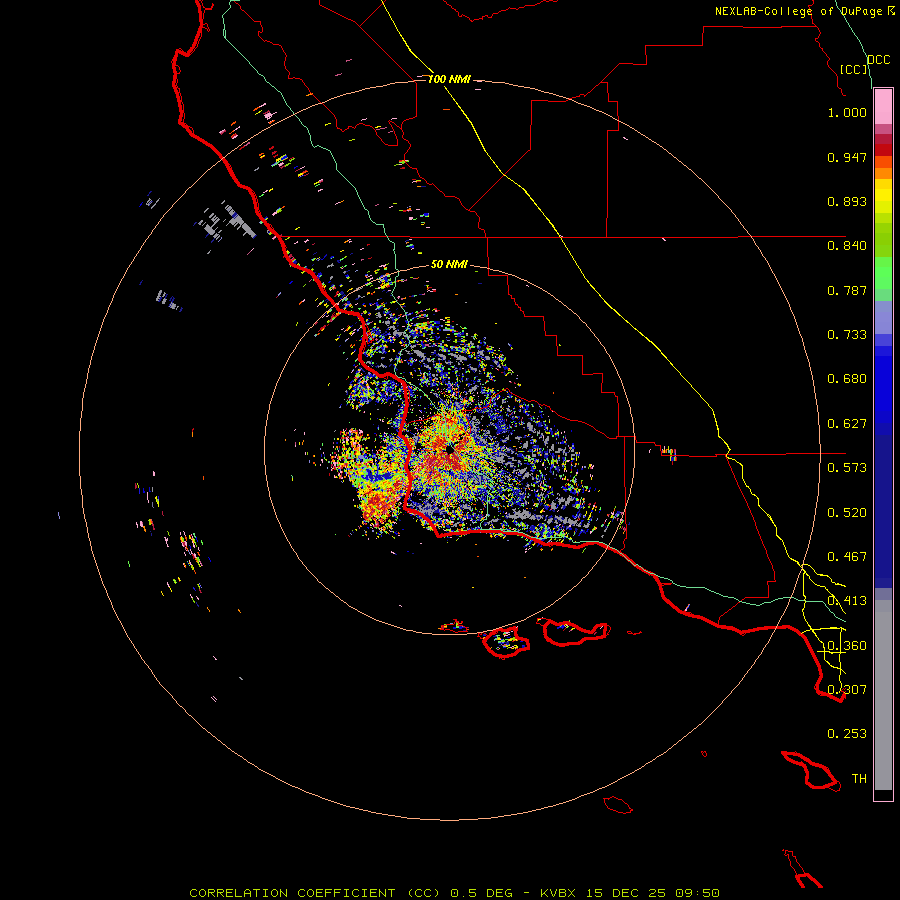Click the 0.520 scale value
The height and width of the screenshot is (900, 900).
(x=847, y=513)
